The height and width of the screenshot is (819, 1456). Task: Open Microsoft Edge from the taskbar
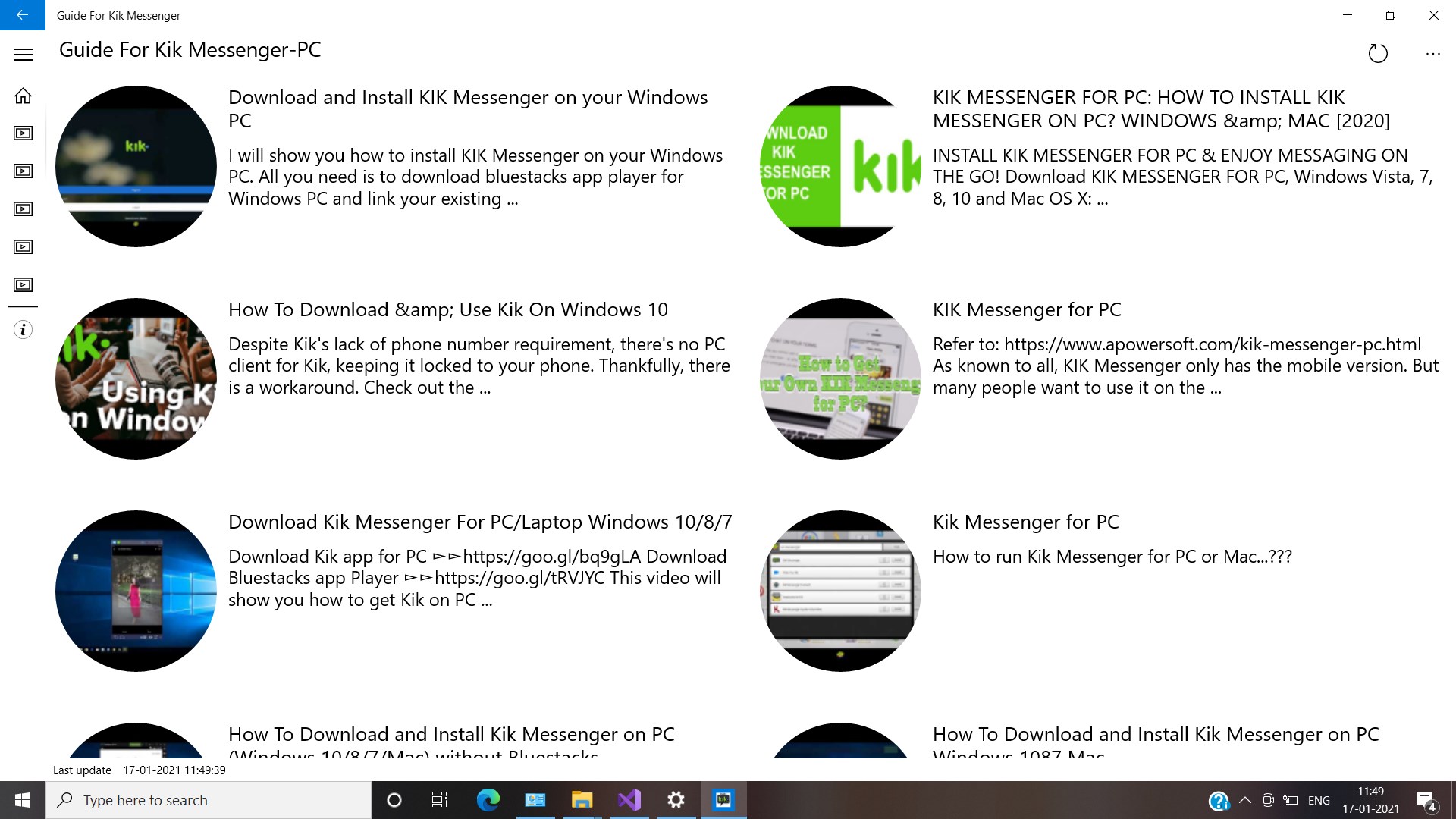pyautogui.click(x=488, y=800)
